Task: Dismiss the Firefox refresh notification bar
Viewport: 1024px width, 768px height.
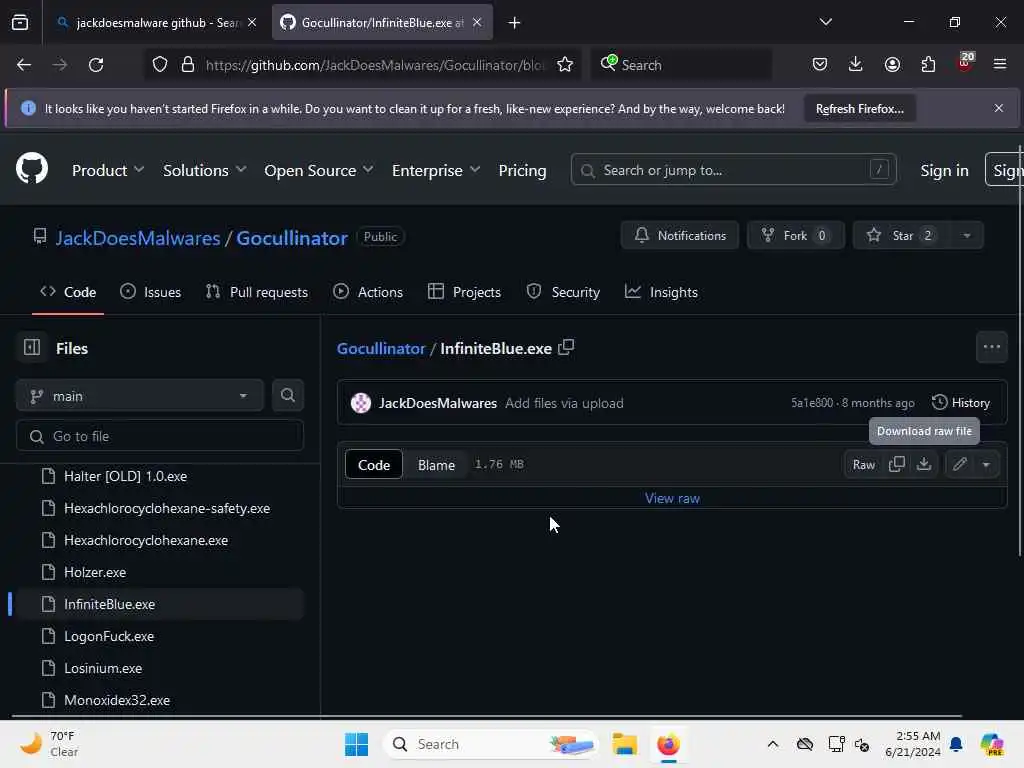Action: tap(999, 108)
